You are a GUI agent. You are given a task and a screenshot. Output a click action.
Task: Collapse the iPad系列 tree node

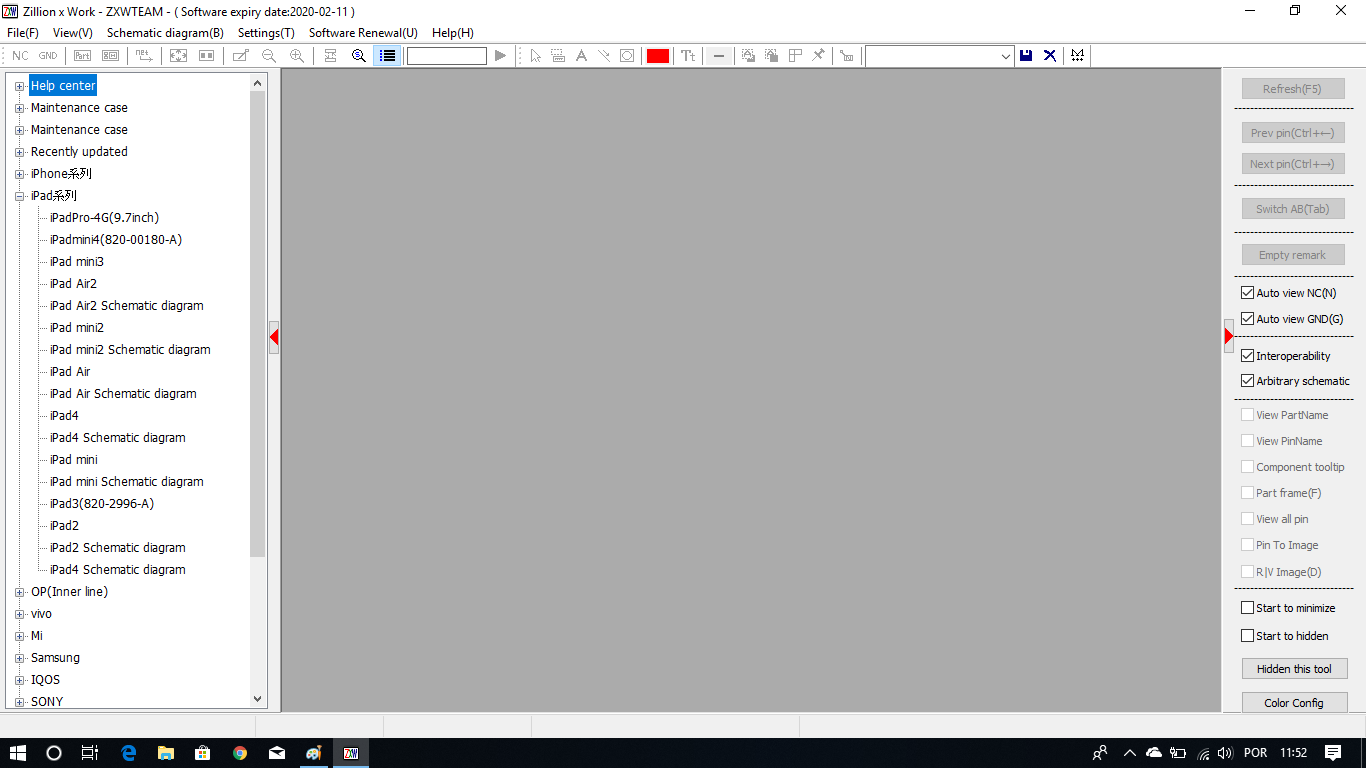(19, 196)
